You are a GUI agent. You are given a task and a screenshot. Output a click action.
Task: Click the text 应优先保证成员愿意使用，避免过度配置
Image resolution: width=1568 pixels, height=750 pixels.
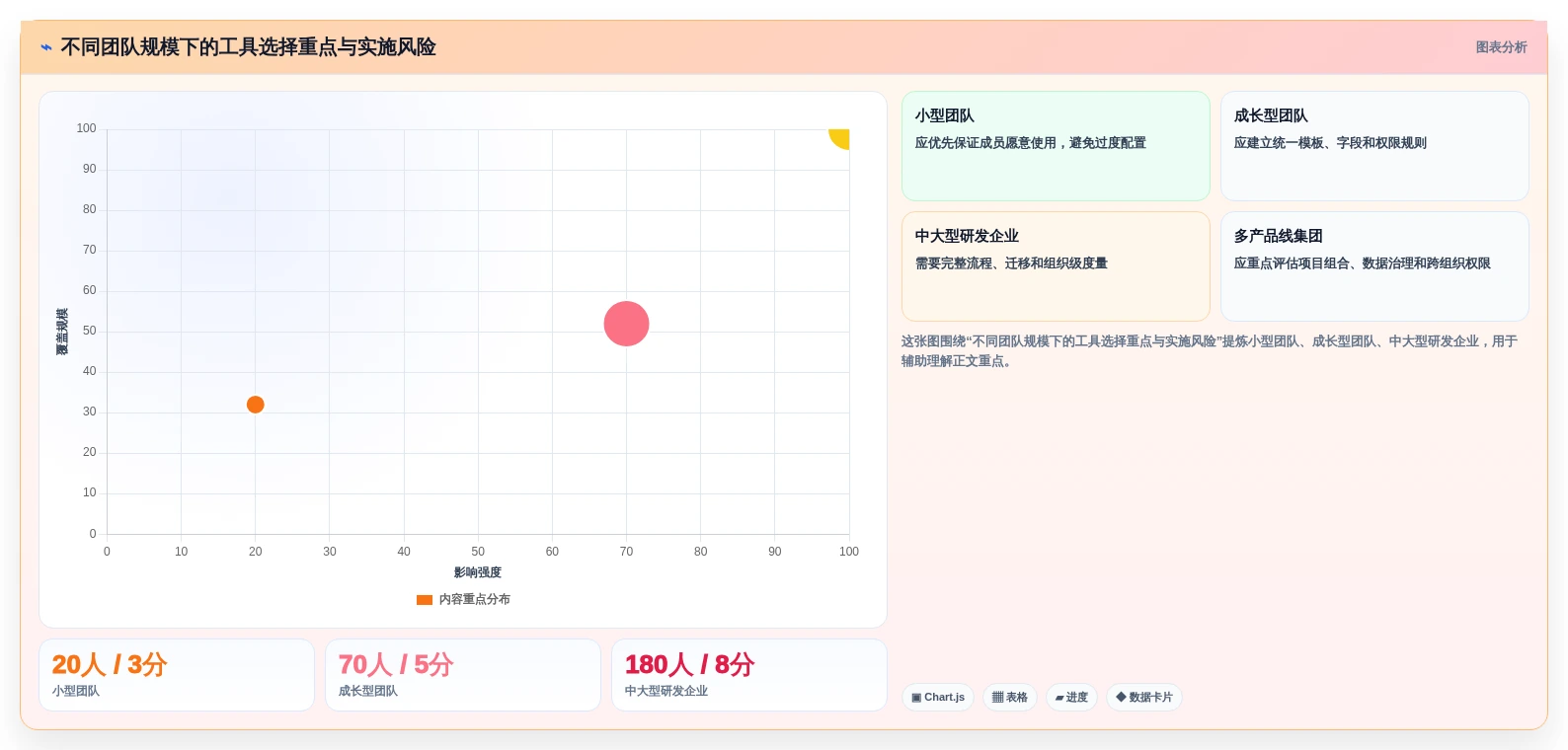click(x=1031, y=143)
